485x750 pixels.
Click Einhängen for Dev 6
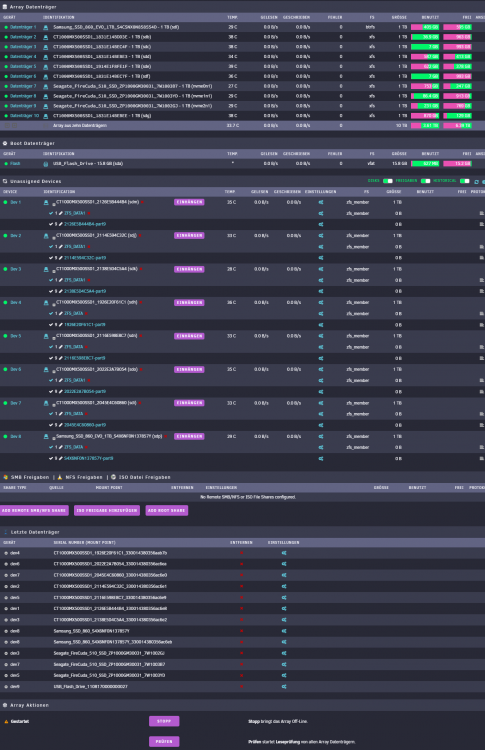pyautogui.click(x=189, y=370)
